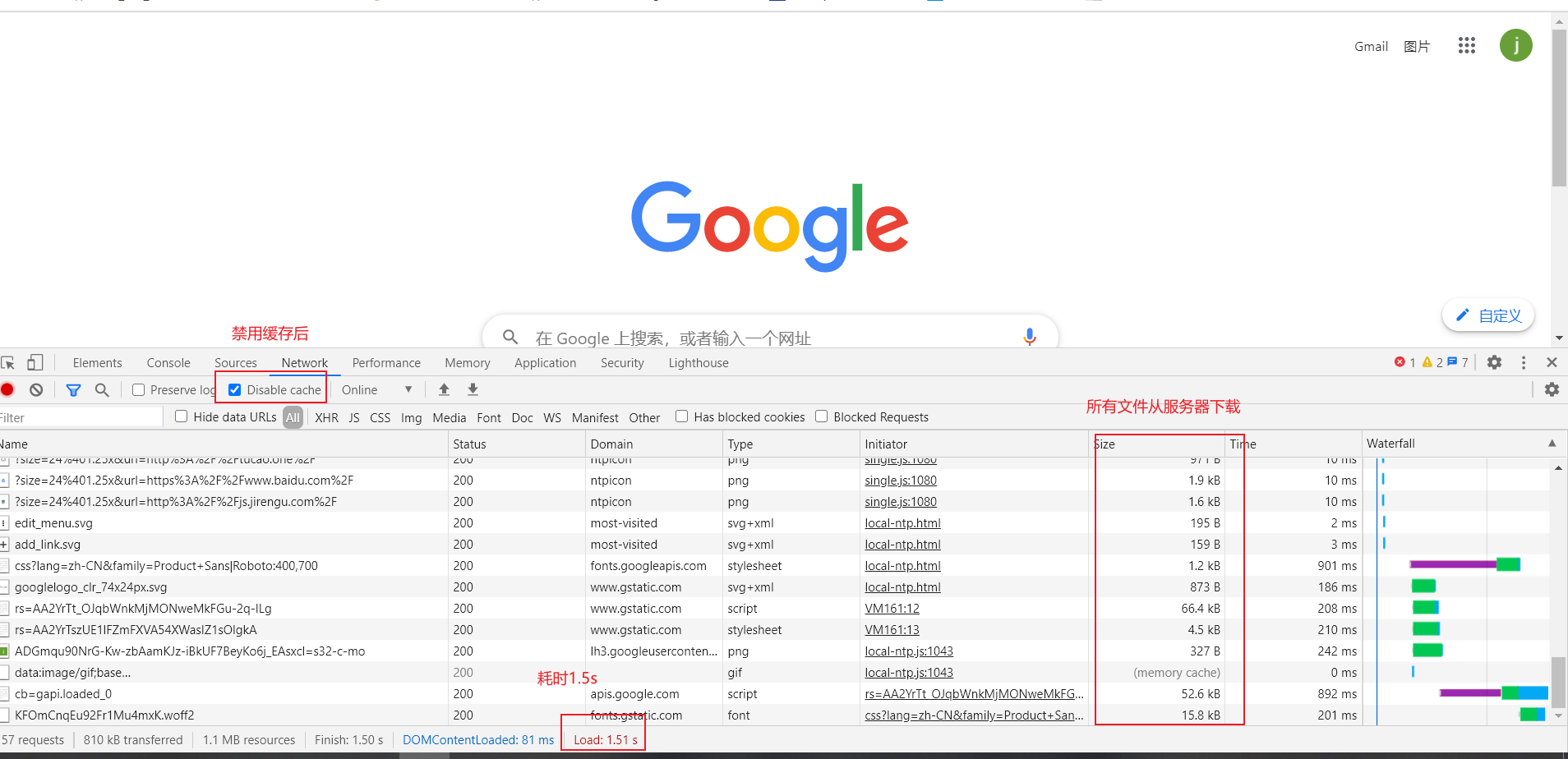
Task: Click the pencil icon on customize button
Action: (x=1462, y=315)
